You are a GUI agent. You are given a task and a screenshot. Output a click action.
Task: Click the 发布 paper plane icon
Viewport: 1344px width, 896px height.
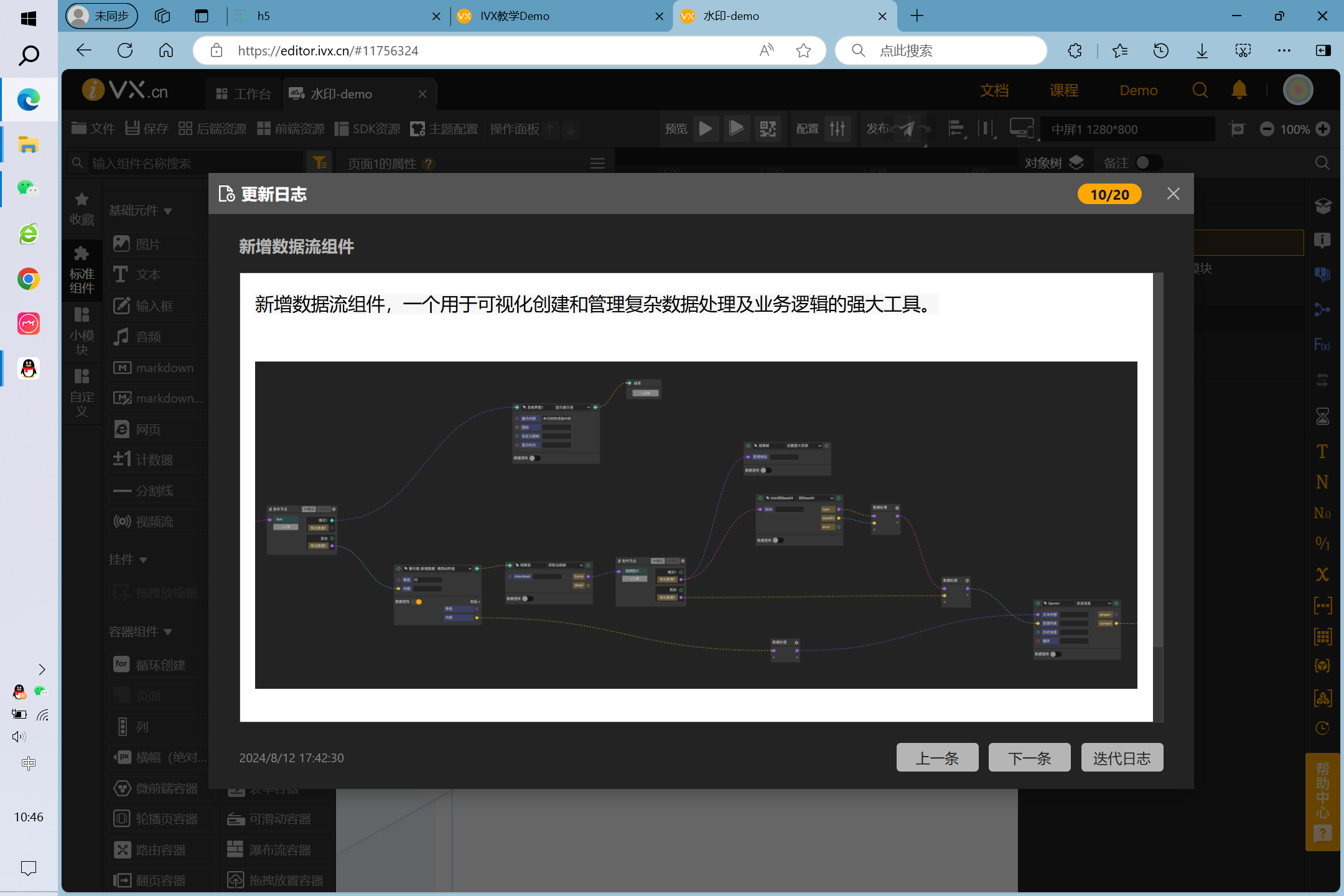coord(907,129)
